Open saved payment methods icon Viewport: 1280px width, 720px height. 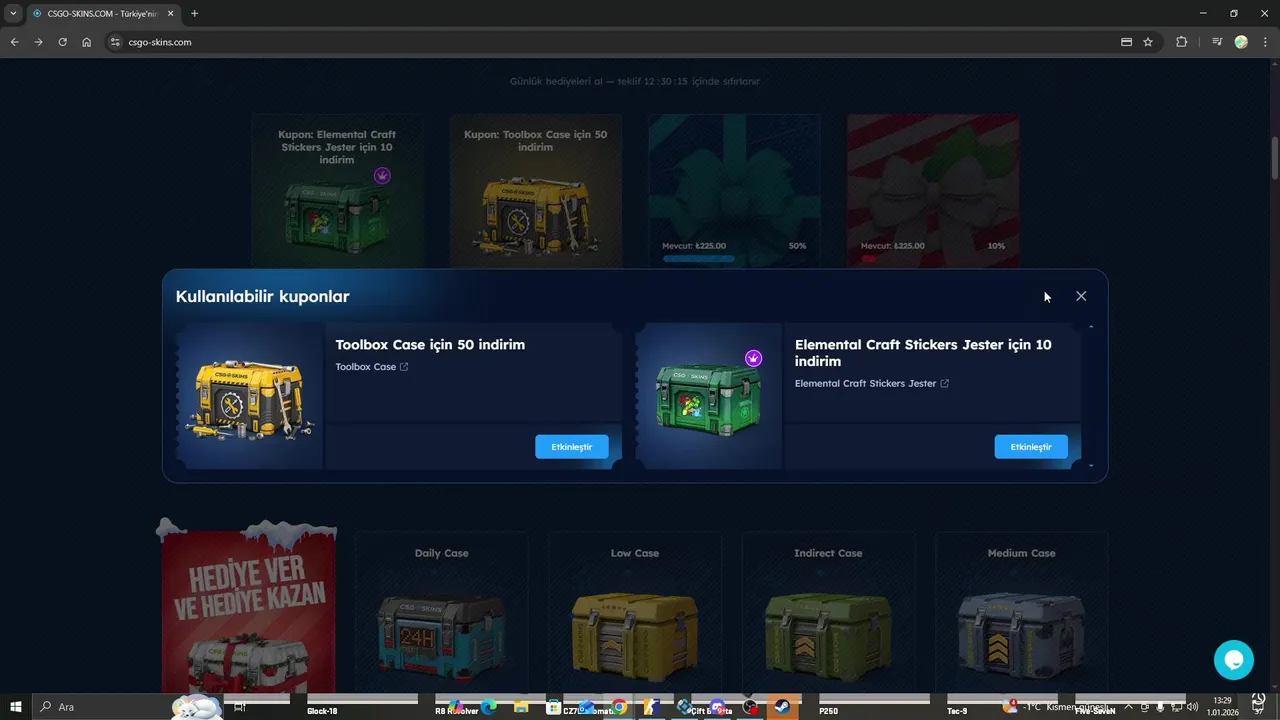[1126, 42]
